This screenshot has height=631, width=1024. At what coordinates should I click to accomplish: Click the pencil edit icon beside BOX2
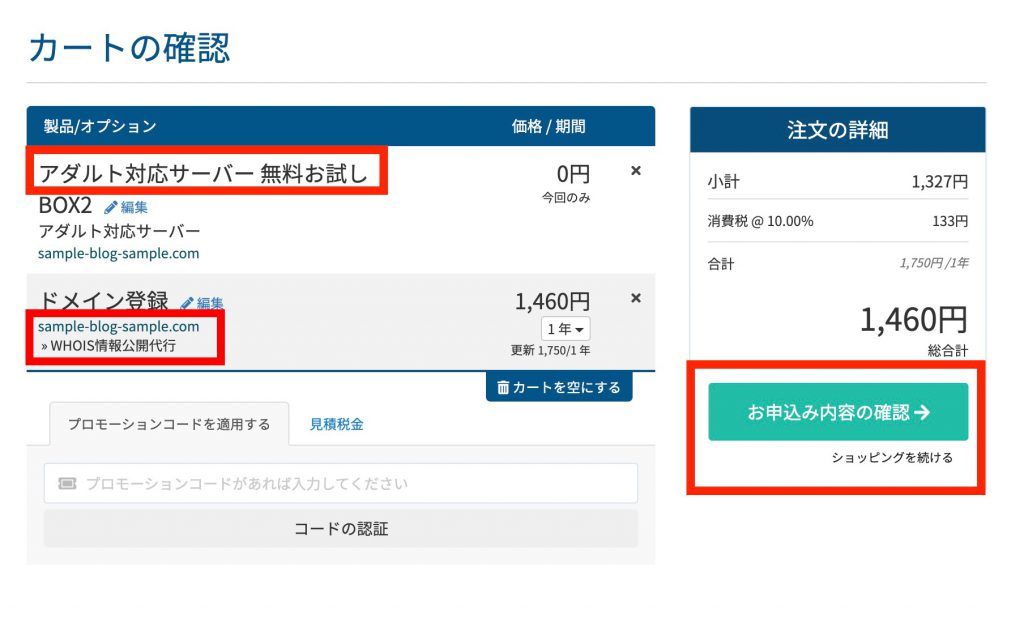click(x=110, y=207)
